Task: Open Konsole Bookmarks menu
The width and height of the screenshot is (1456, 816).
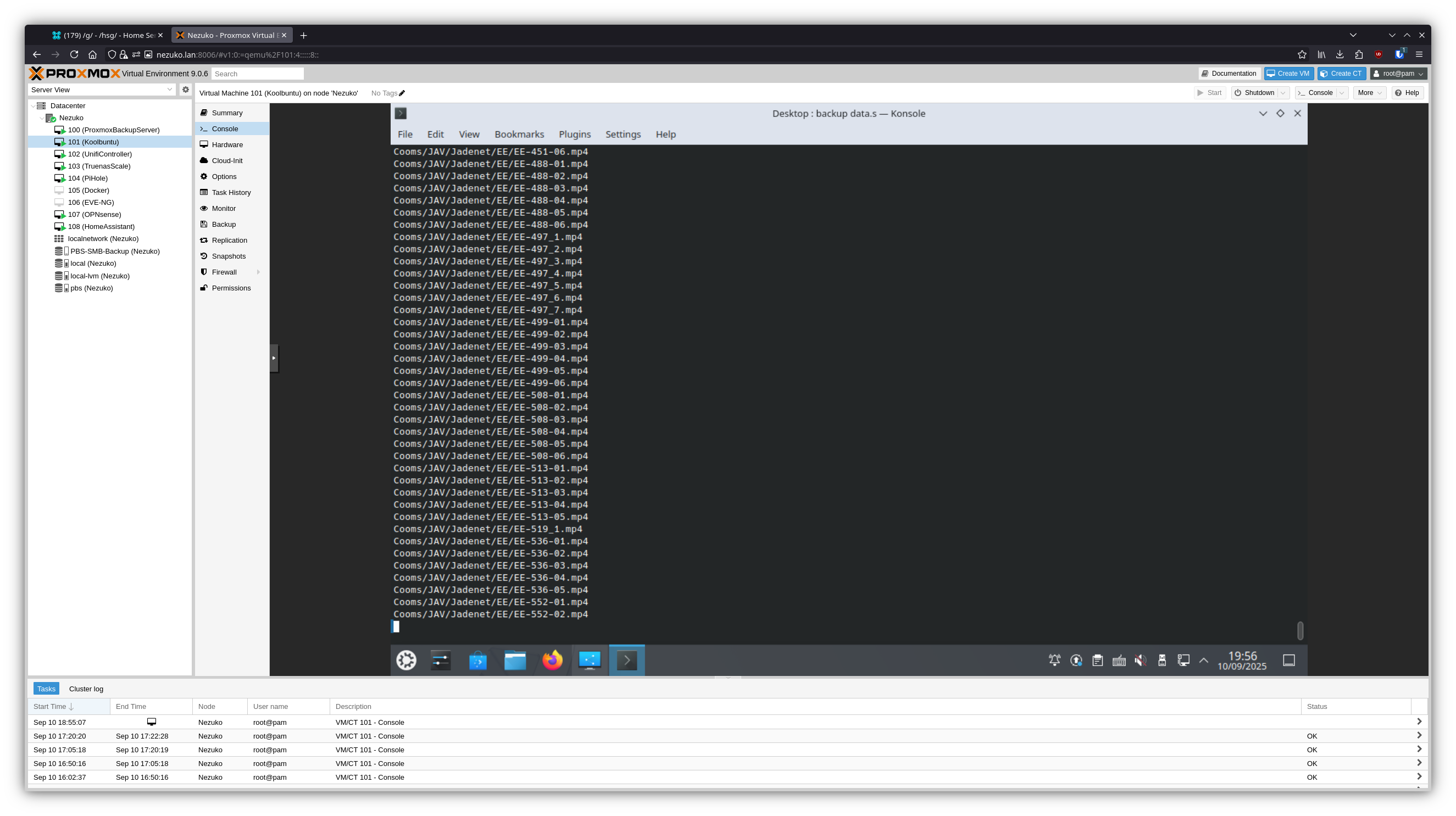Action: coord(519,135)
